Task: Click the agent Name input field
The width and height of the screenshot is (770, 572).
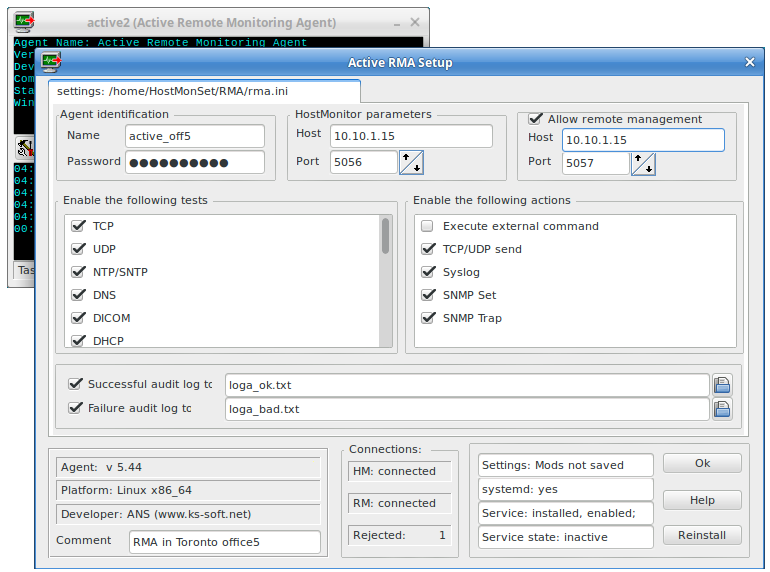Action: click(195, 136)
